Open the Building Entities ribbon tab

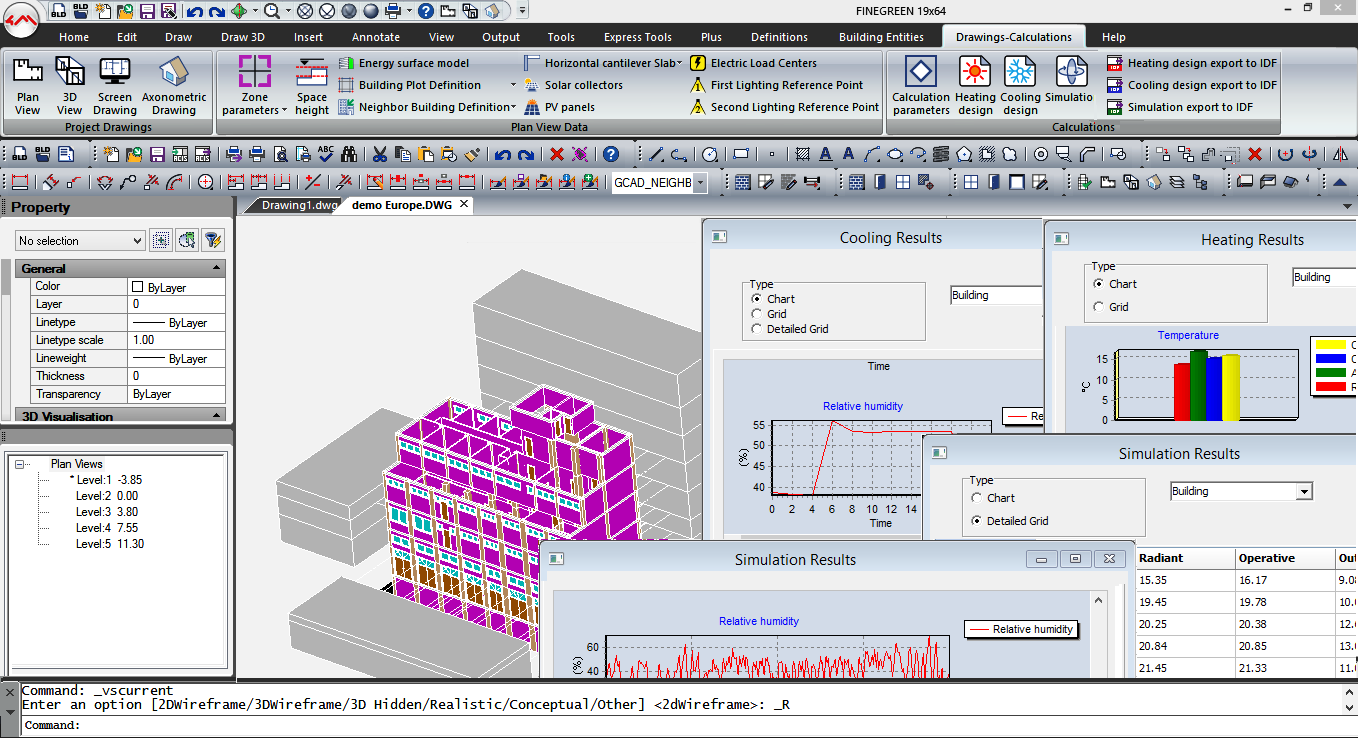pos(881,37)
